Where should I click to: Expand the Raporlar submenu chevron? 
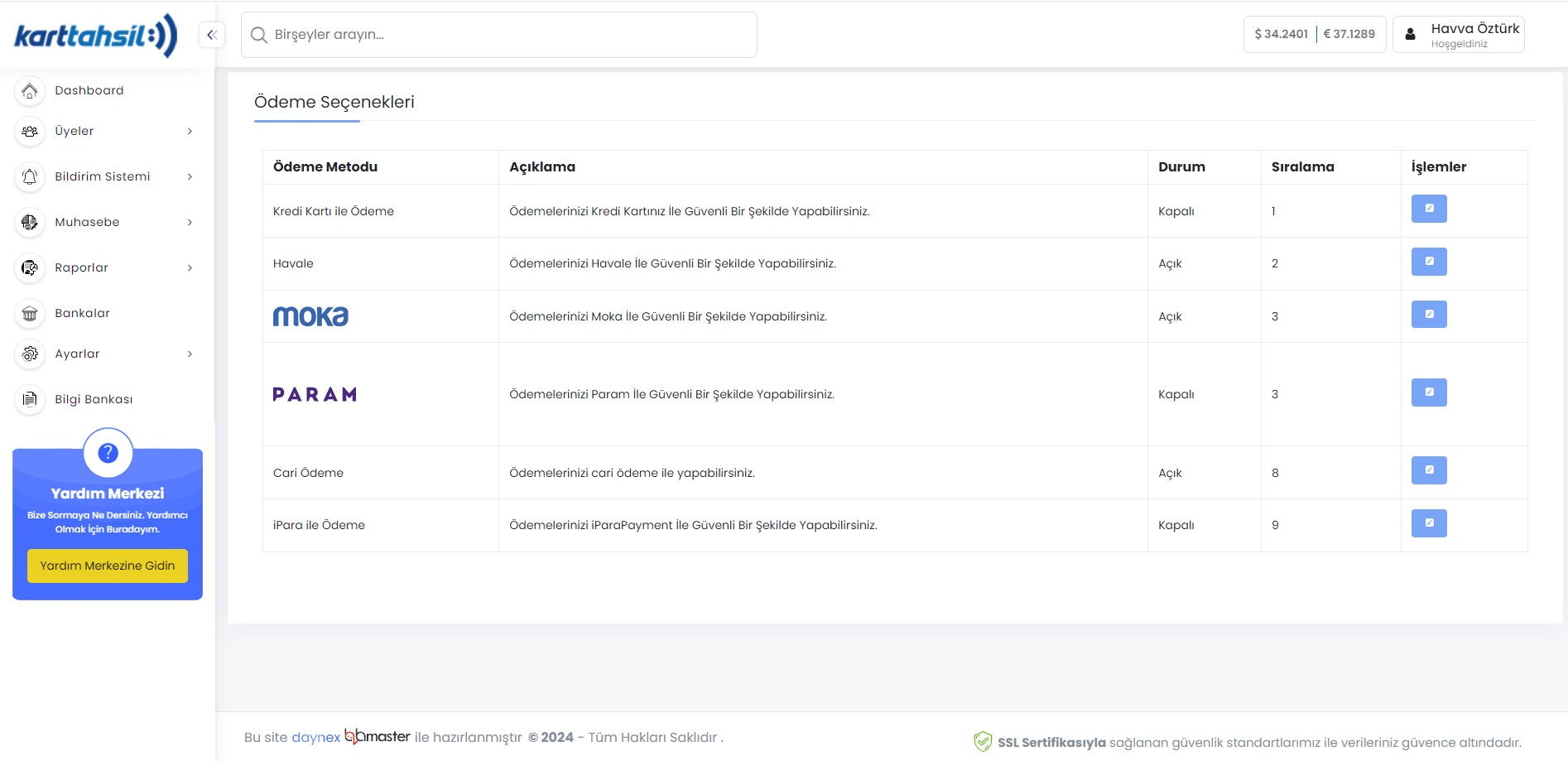pyautogui.click(x=190, y=267)
